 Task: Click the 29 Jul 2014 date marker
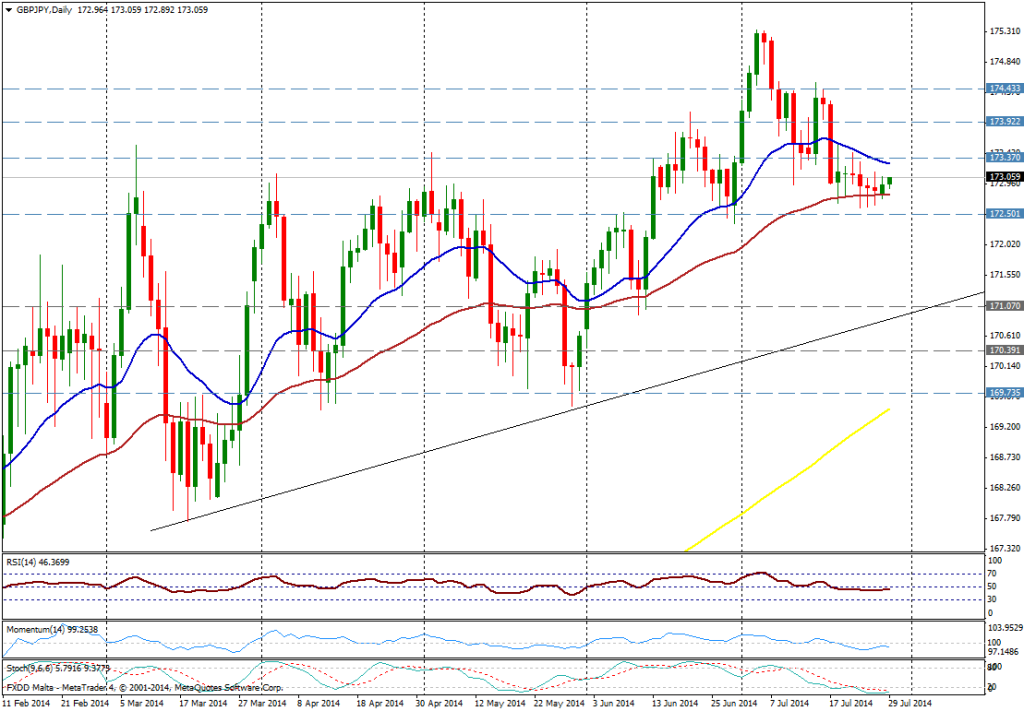[909, 704]
